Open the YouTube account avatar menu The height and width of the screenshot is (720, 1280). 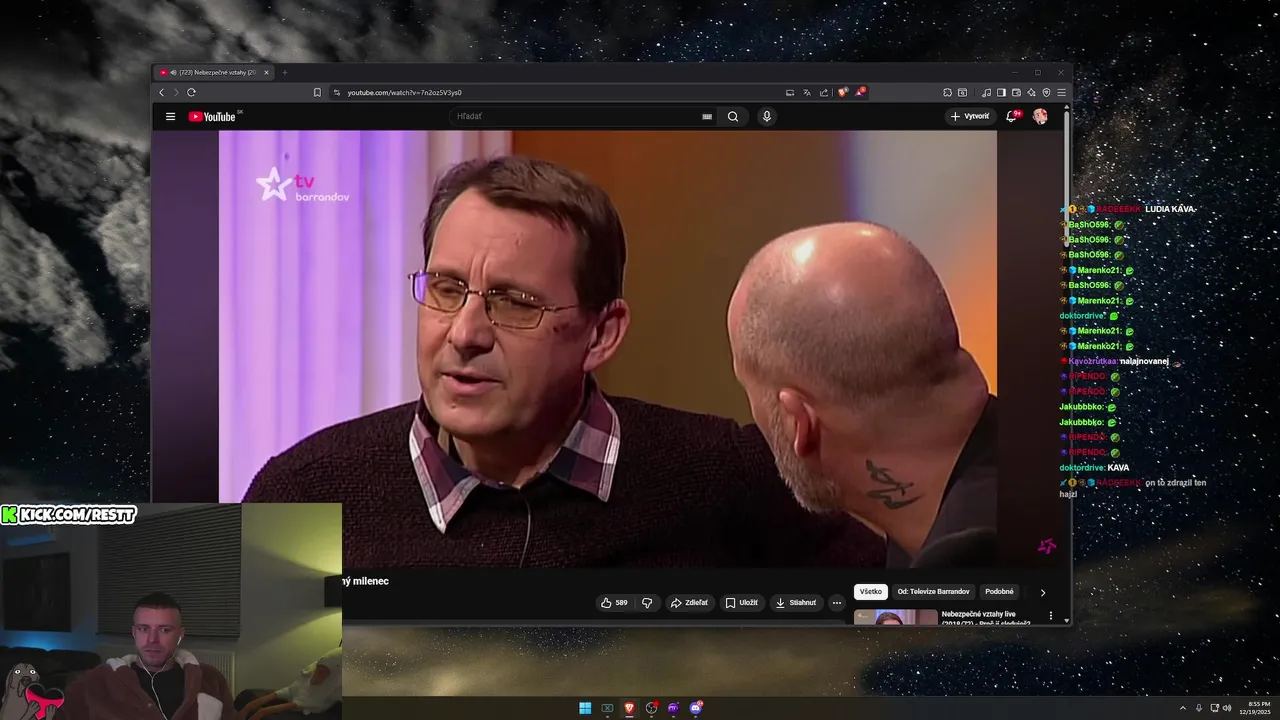pos(1040,116)
